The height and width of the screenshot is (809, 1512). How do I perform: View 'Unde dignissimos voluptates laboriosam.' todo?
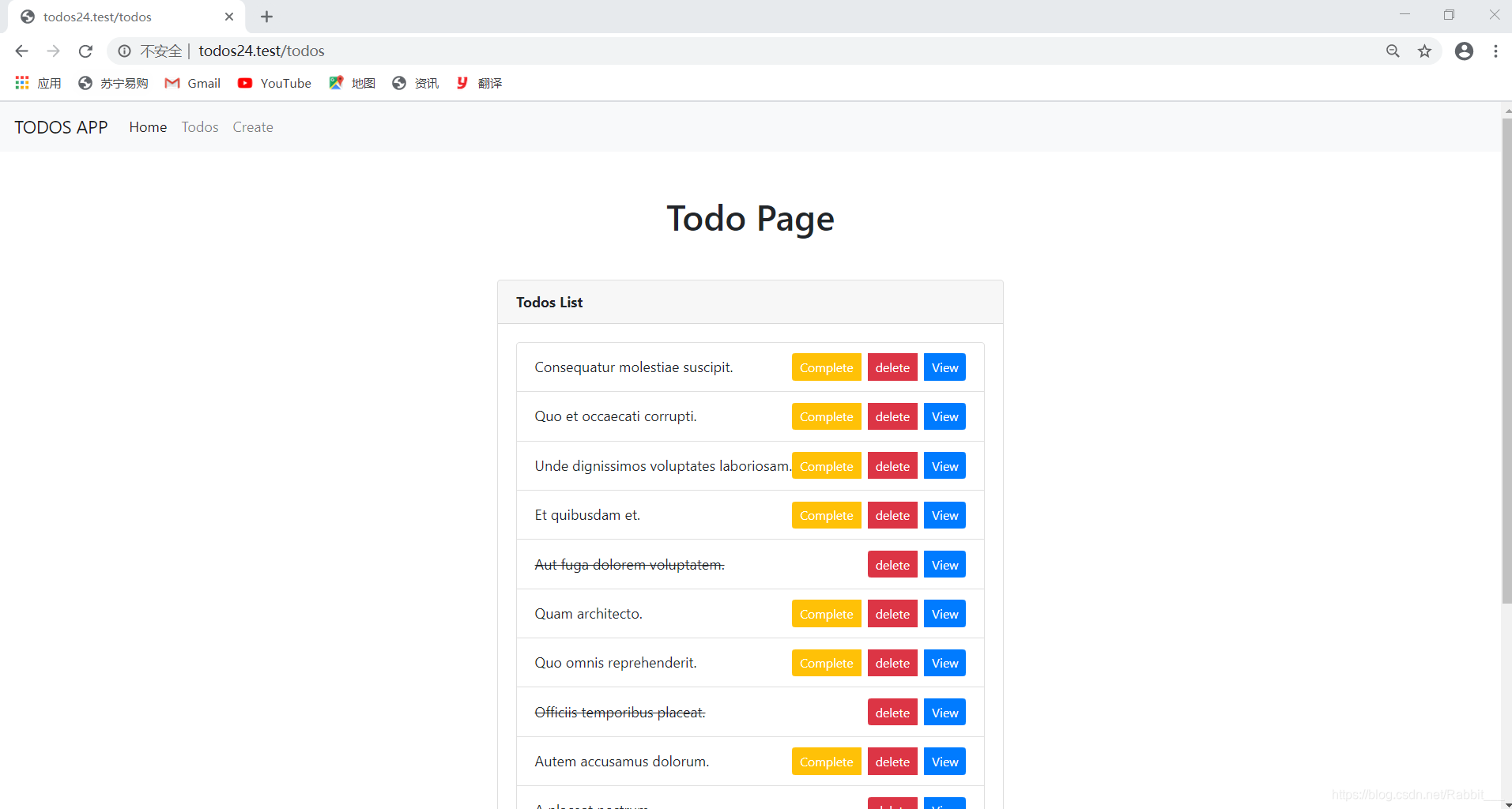[x=945, y=466]
